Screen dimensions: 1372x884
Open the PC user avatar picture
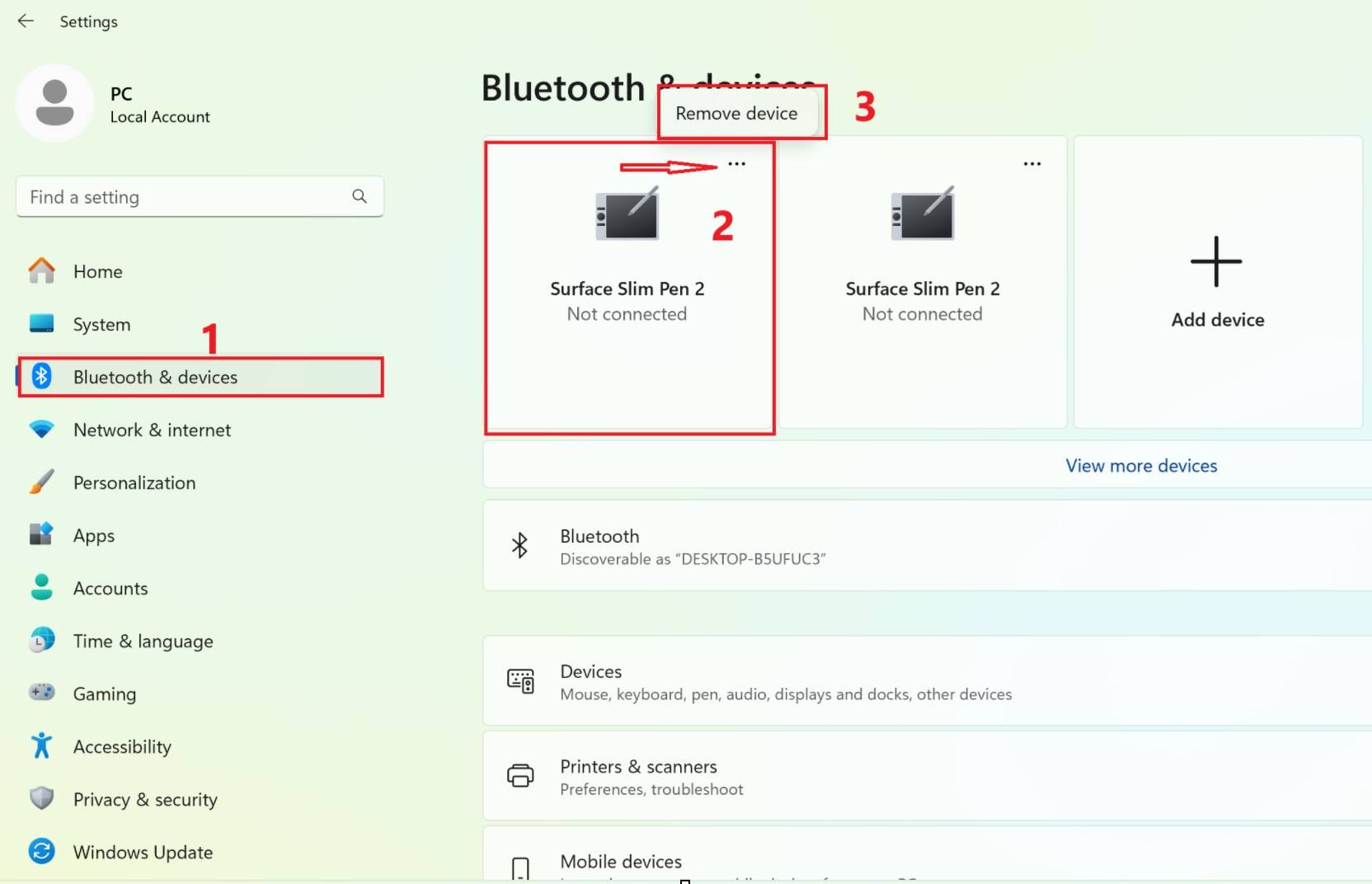click(55, 103)
